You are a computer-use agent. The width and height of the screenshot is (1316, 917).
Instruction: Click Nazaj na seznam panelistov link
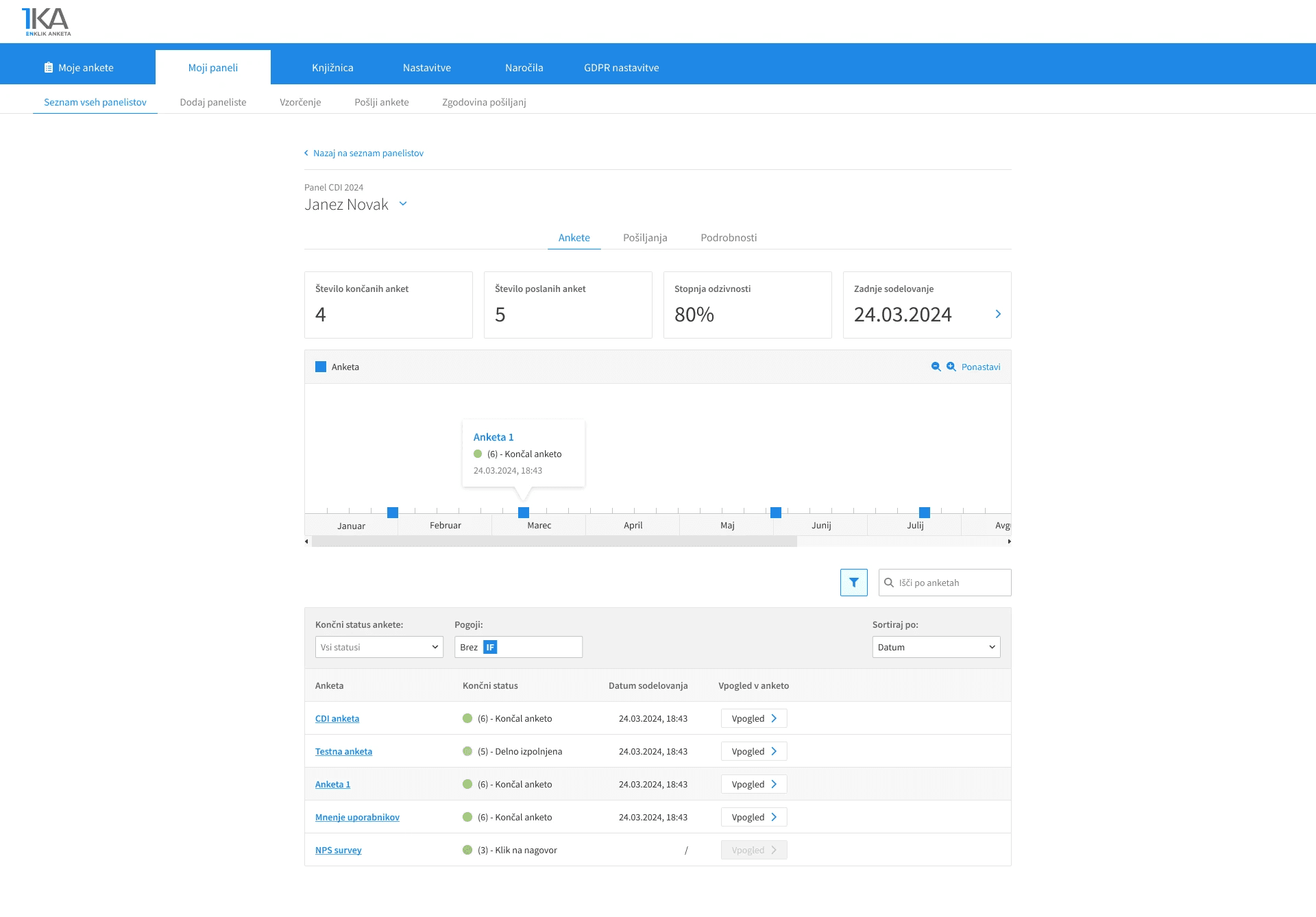367,153
